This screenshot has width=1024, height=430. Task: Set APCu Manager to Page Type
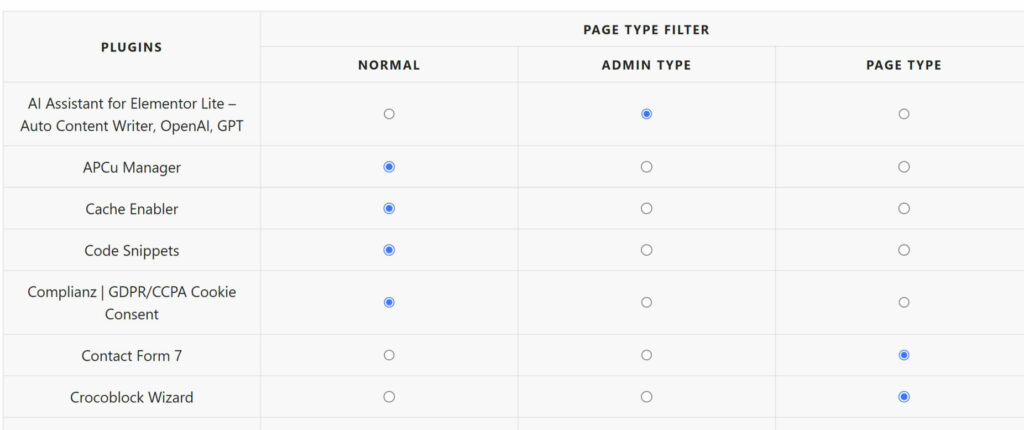tap(904, 167)
